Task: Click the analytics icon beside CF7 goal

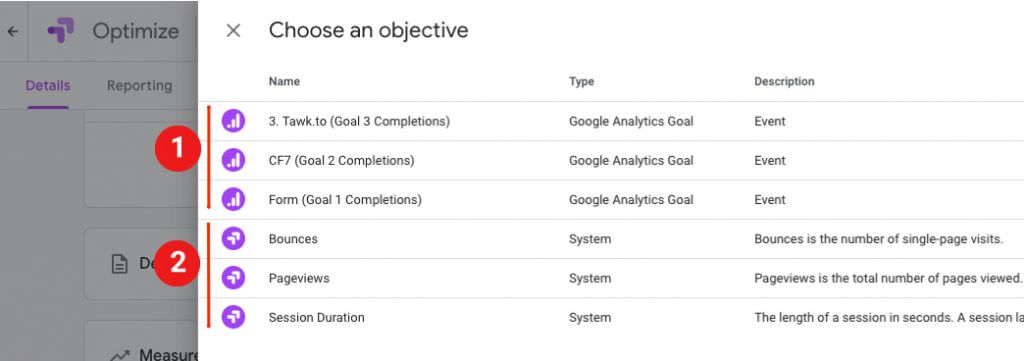Action: click(x=233, y=160)
